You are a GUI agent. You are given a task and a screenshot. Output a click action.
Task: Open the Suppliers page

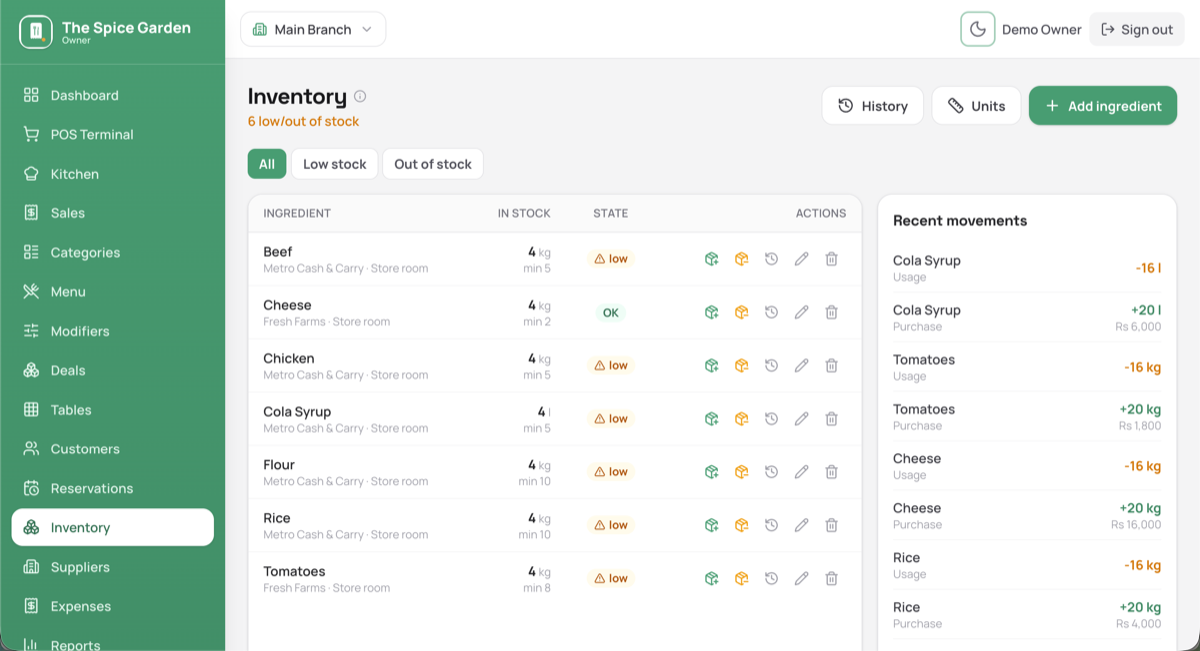[112, 567]
